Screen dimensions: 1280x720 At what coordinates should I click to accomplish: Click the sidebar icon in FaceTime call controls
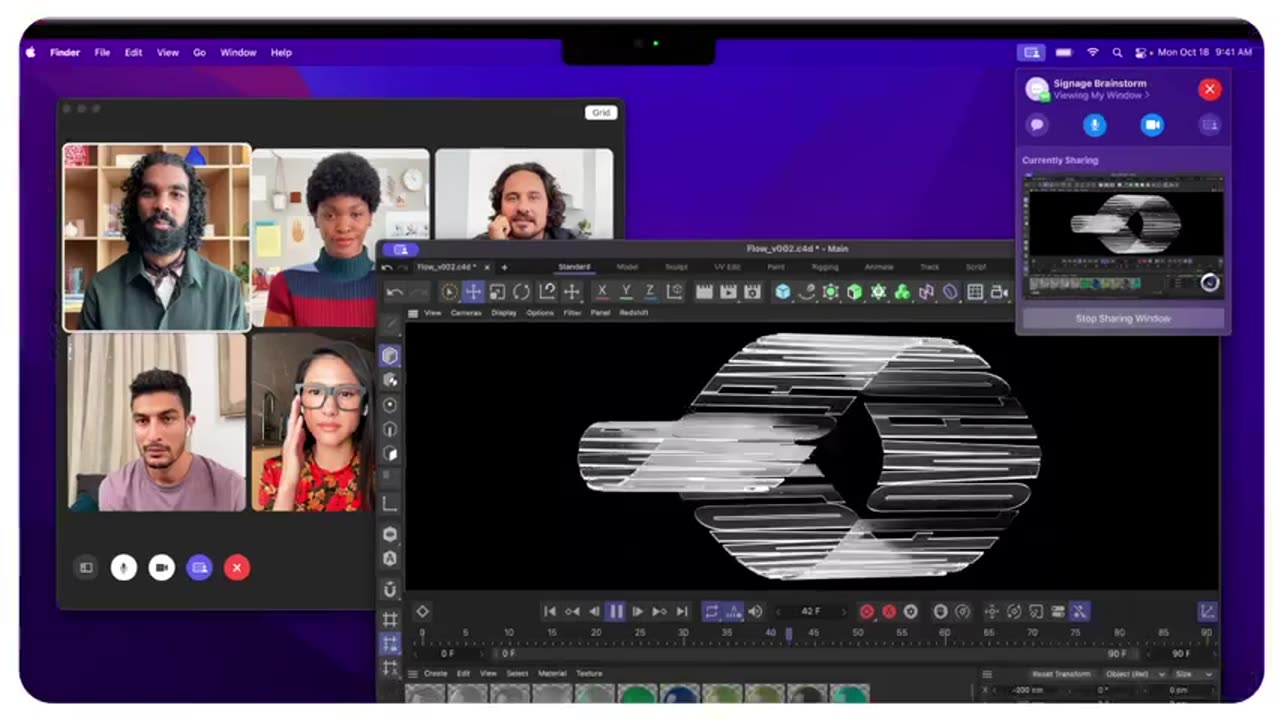86,567
